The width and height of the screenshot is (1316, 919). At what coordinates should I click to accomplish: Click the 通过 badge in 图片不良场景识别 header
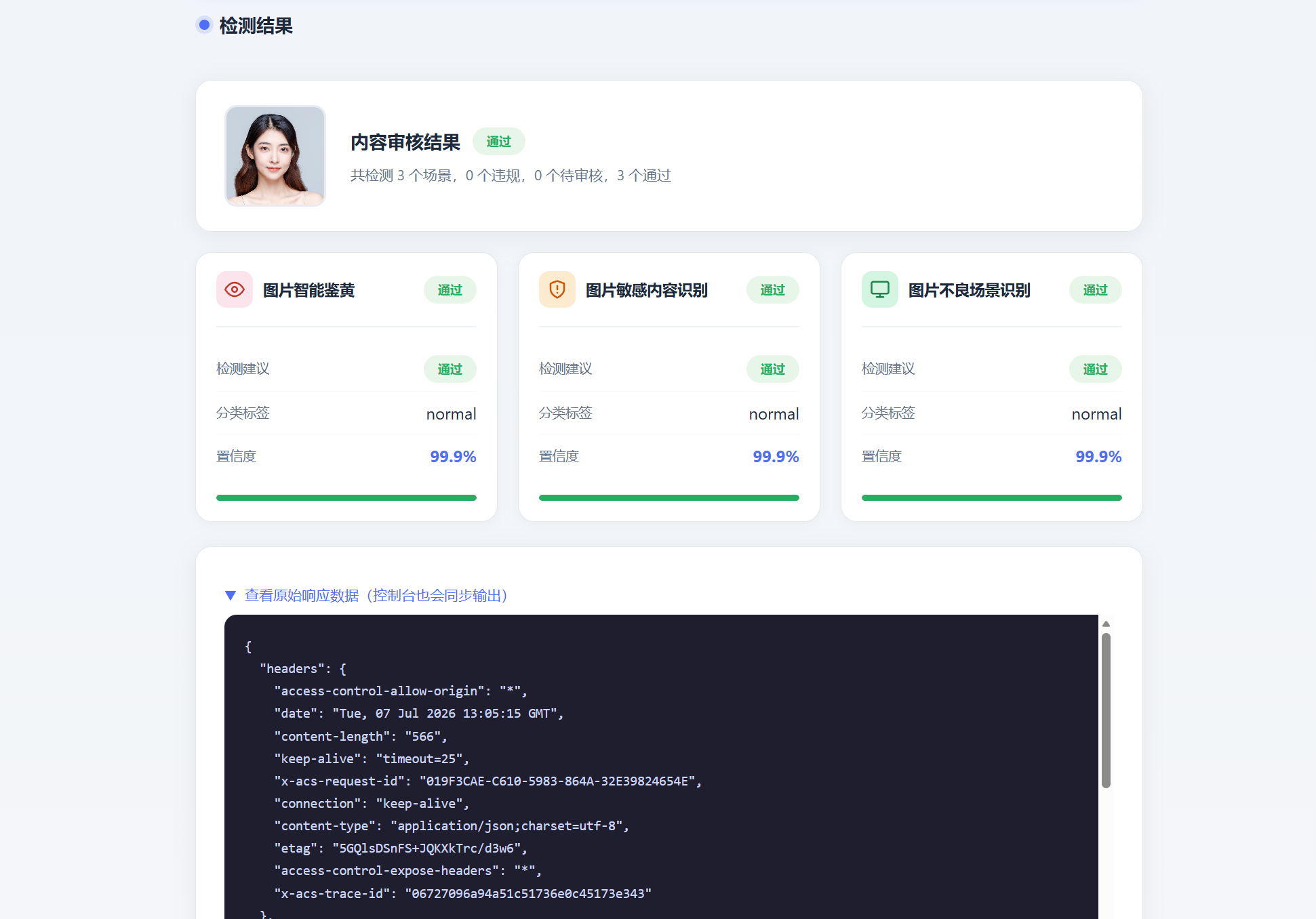(x=1096, y=290)
